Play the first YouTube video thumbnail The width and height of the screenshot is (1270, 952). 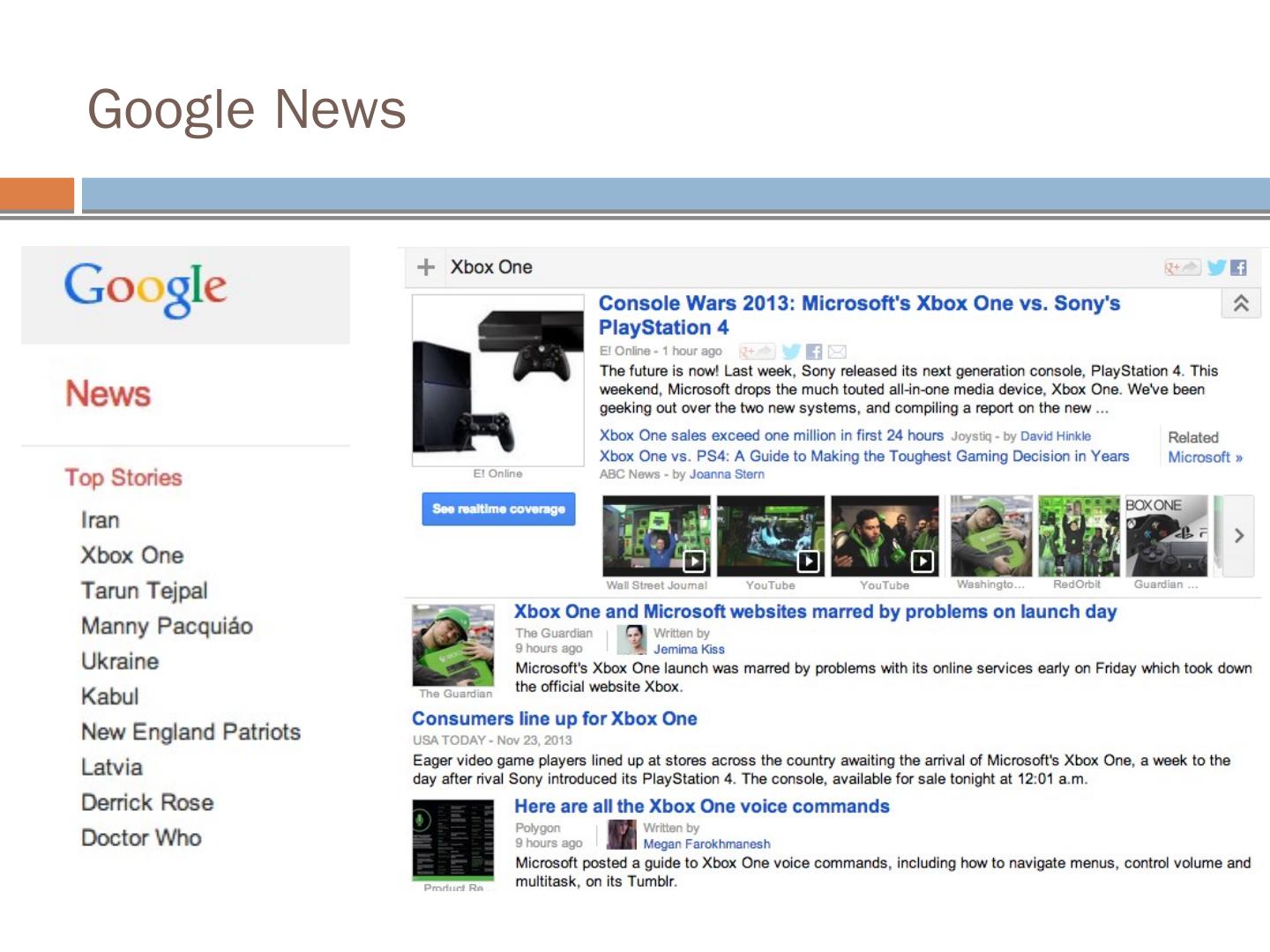[771, 536]
